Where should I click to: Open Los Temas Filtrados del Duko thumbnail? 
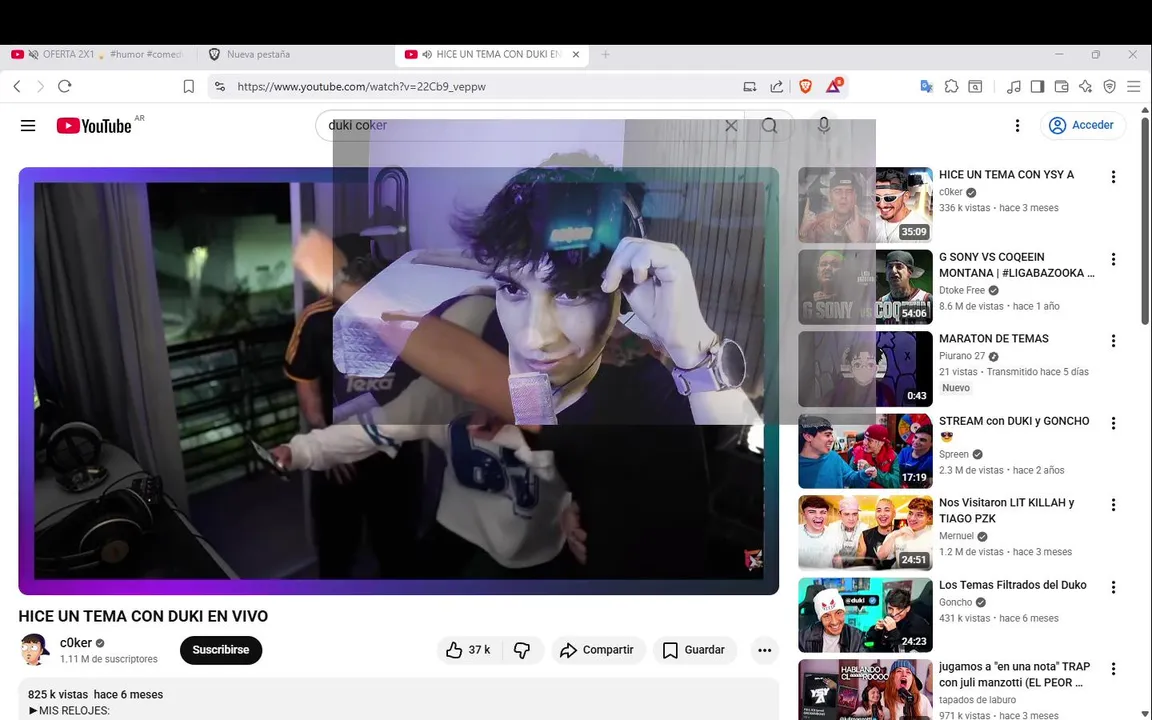pyautogui.click(x=865, y=615)
